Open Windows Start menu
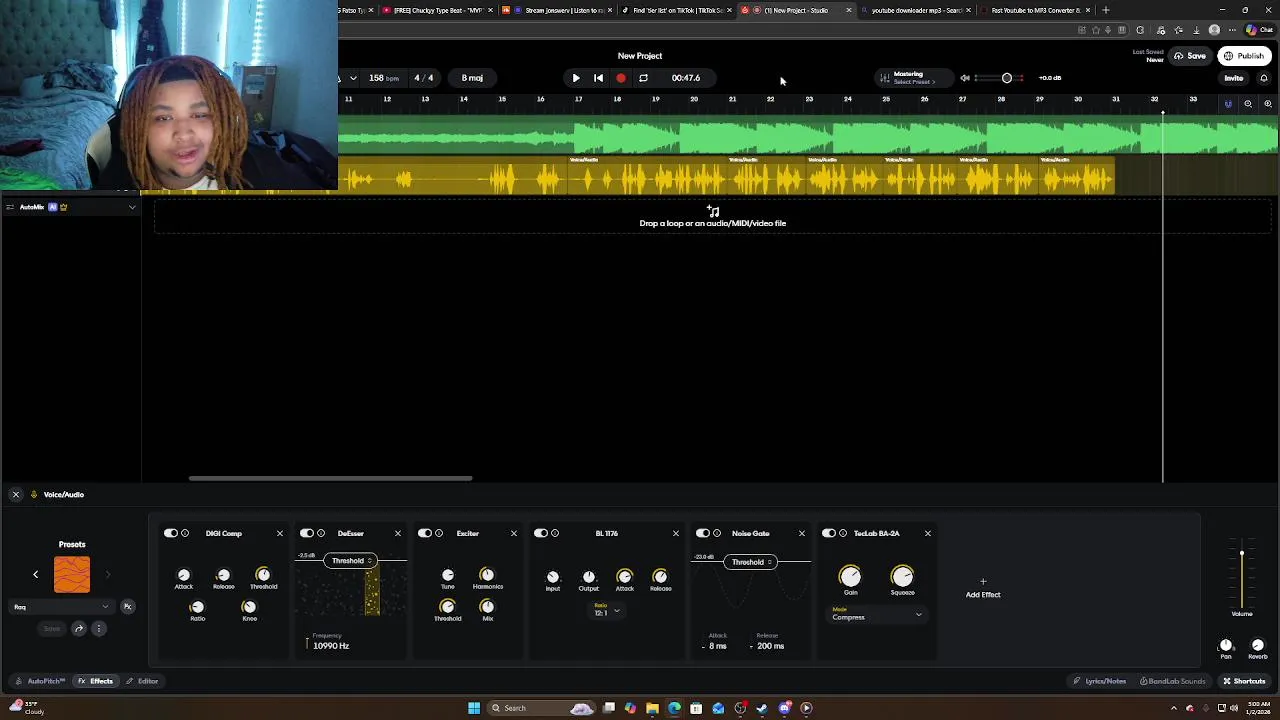Viewport: 1280px width, 720px height. point(474,708)
